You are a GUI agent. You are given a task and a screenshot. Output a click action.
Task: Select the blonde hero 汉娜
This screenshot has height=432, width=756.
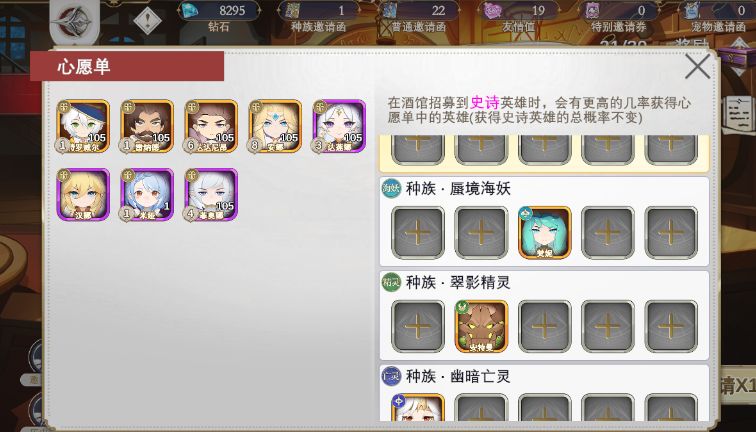(83, 195)
